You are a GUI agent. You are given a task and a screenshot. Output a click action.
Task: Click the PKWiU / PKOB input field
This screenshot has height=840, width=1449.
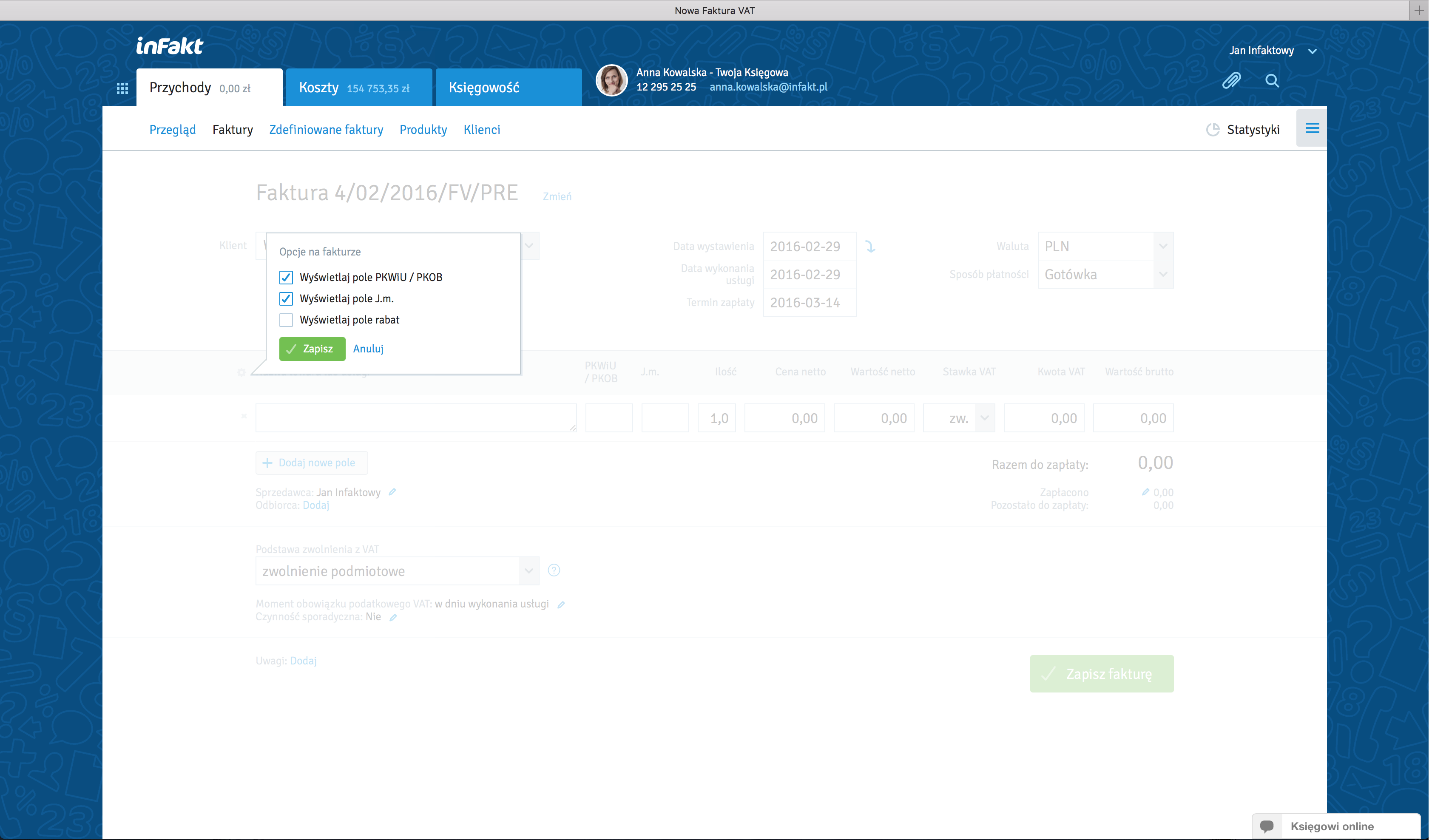click(x=609, y=418)
